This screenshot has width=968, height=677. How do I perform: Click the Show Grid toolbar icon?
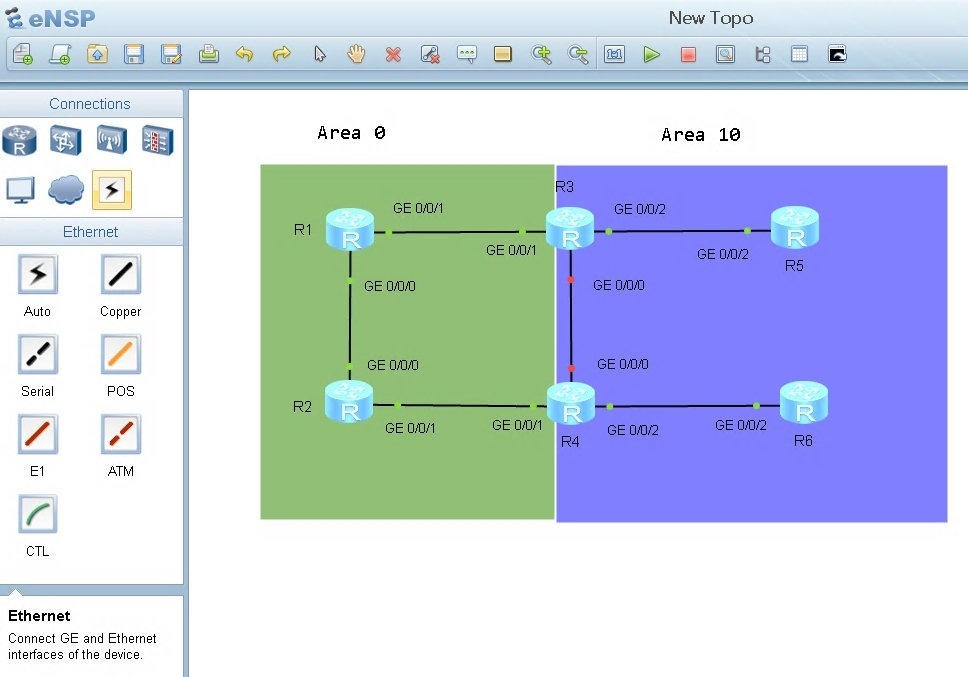pos(799,54)
